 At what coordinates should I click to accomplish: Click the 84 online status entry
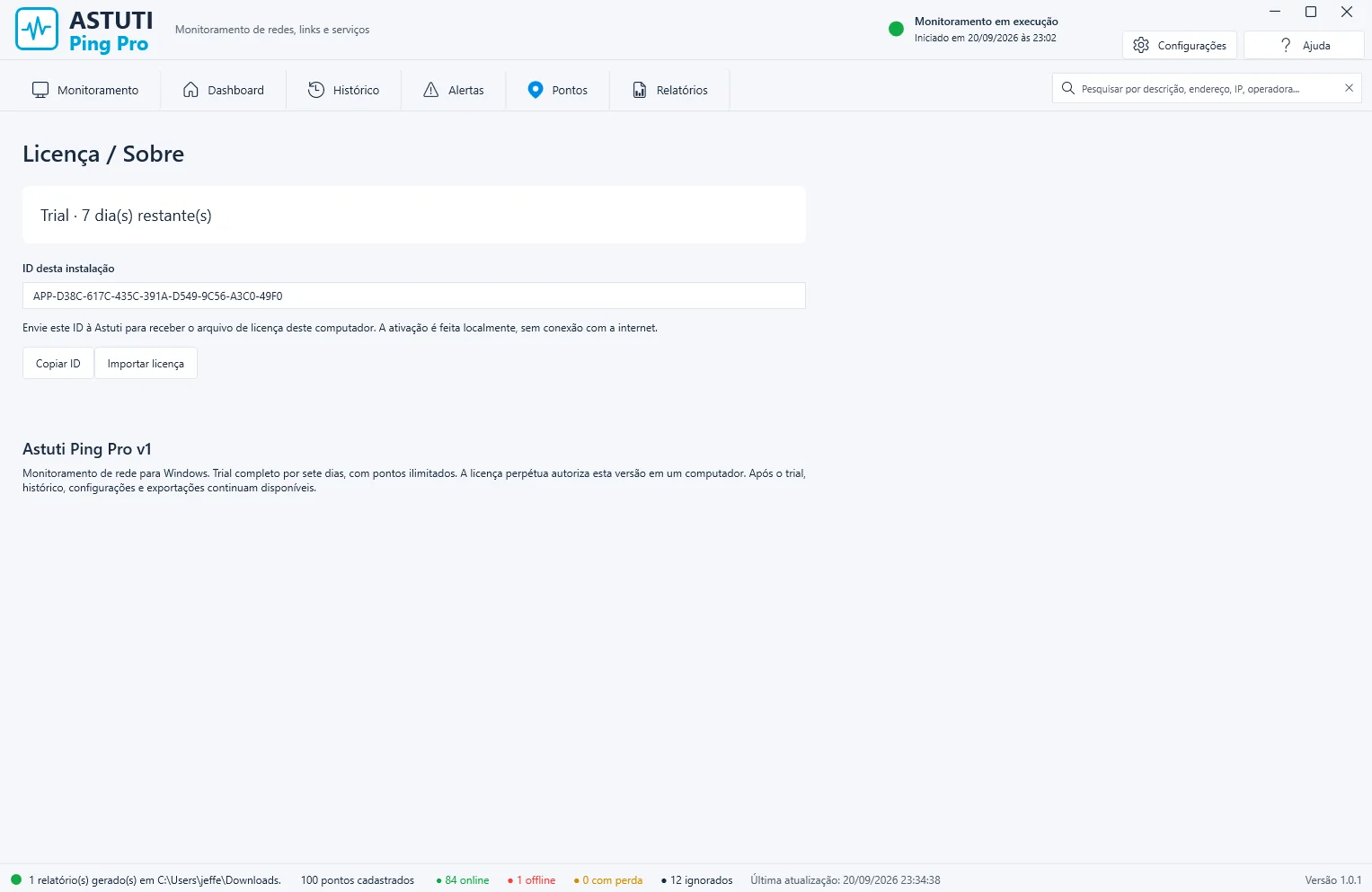point(463,880)
